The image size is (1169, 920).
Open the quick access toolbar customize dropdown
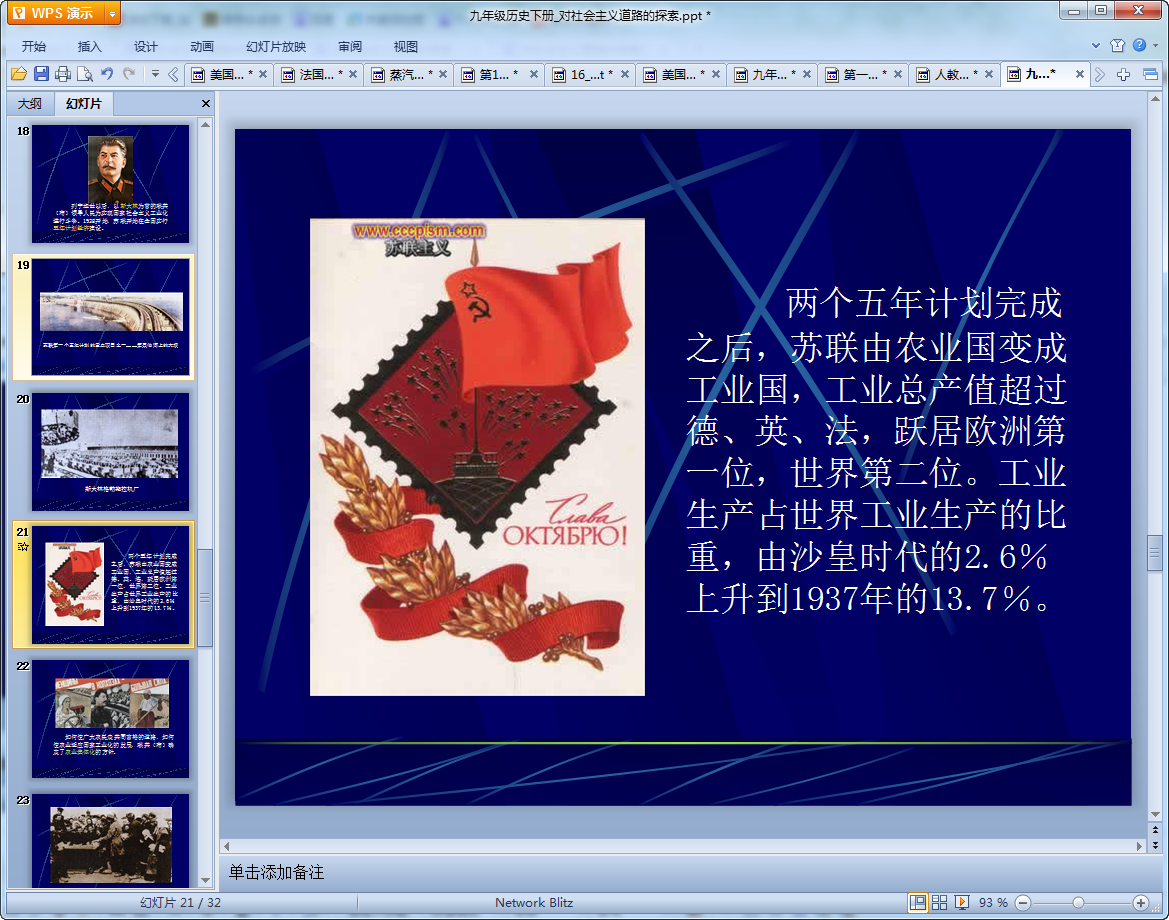[x=155, y=74]
